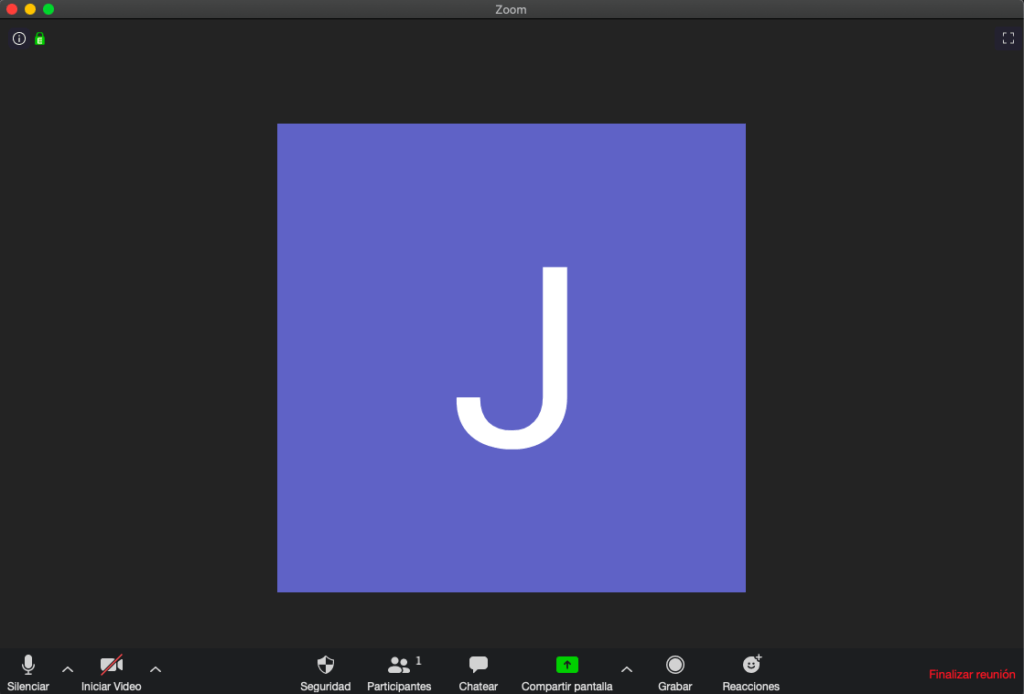
Task: Expand video options arrow beside Iniciar Video
Action: [155, 669]
